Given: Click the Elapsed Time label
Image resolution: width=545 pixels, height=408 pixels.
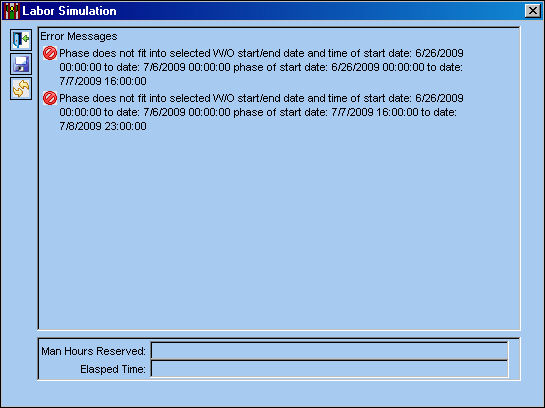Looking at the screenshot, I should pos(113,369).
